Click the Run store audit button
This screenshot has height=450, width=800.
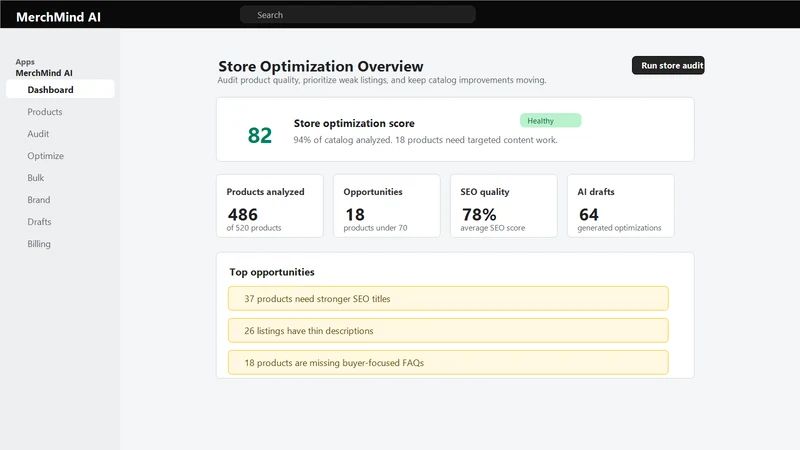coord(668,65)
